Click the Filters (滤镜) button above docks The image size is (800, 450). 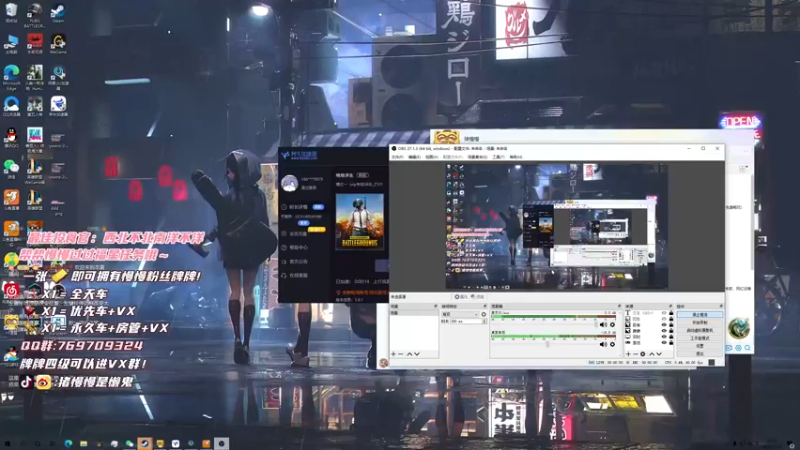478,296
